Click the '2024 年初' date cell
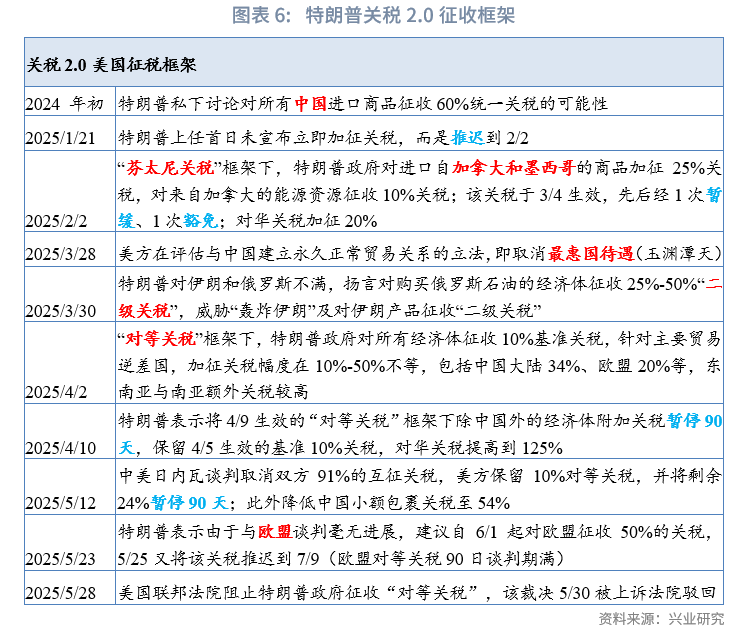 click(64, 104)
